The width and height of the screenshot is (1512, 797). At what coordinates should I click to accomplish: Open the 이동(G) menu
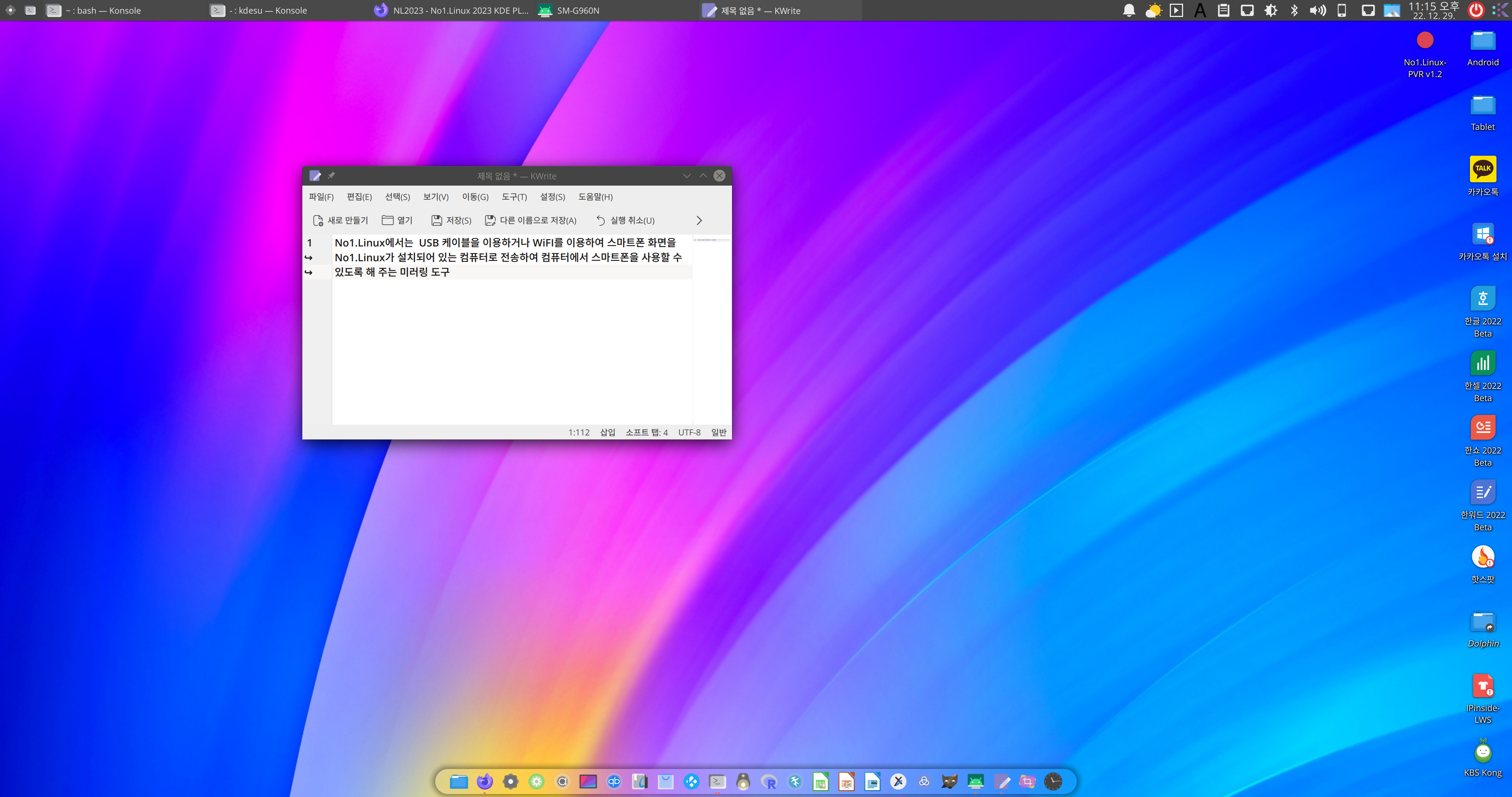[475, 197]
